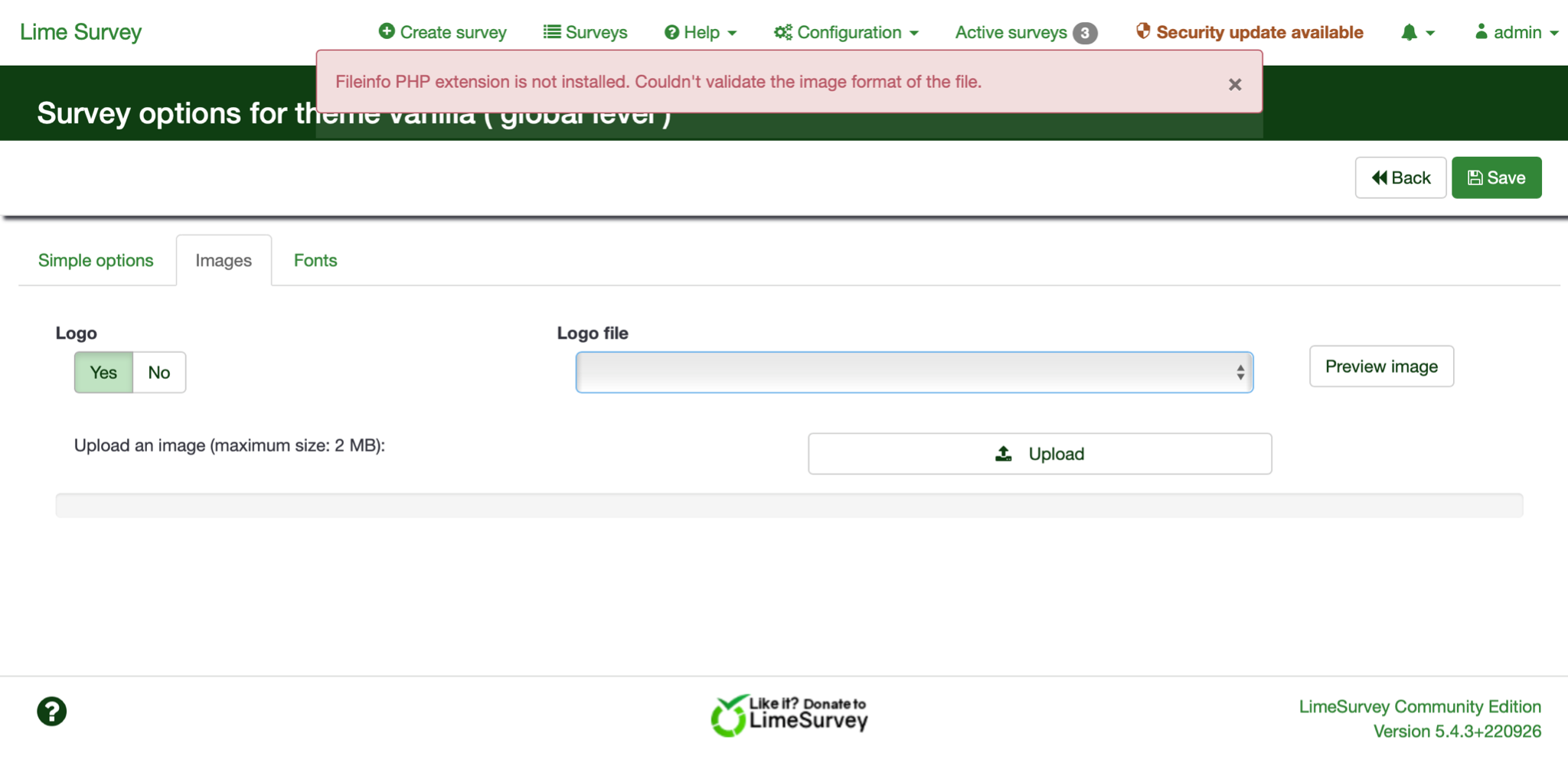Click the list icon next to Surveys
This screenshot has width=1568, height=769.
551,31
